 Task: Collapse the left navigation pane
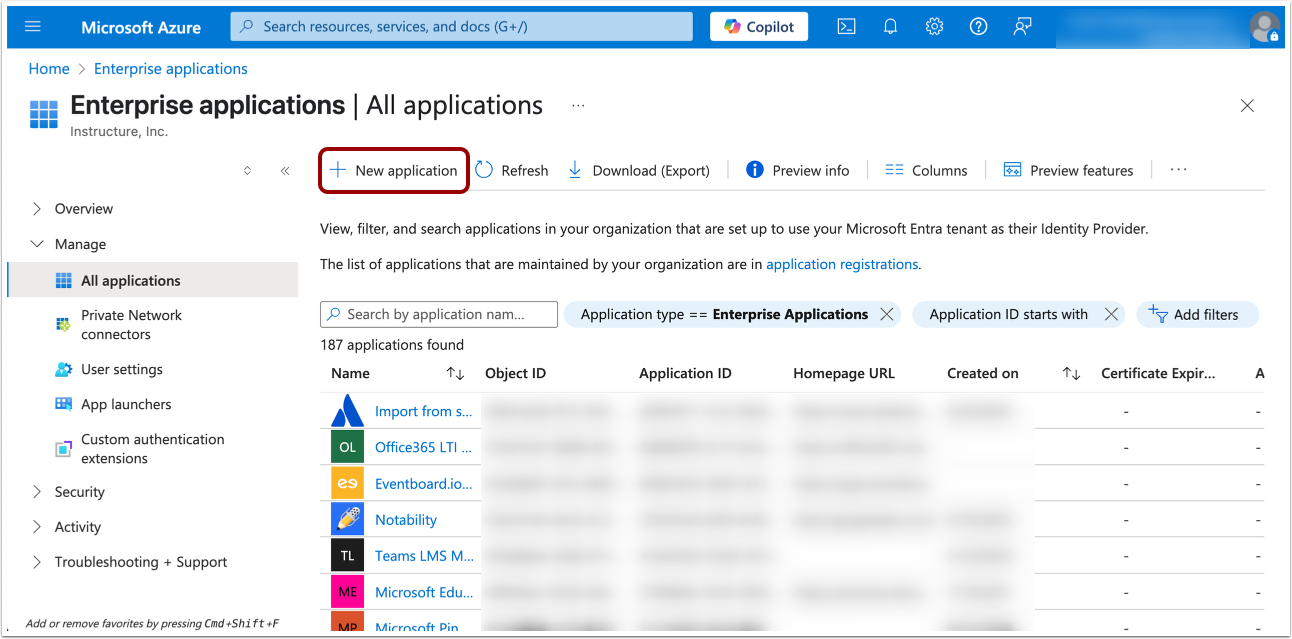pos(285,171)
